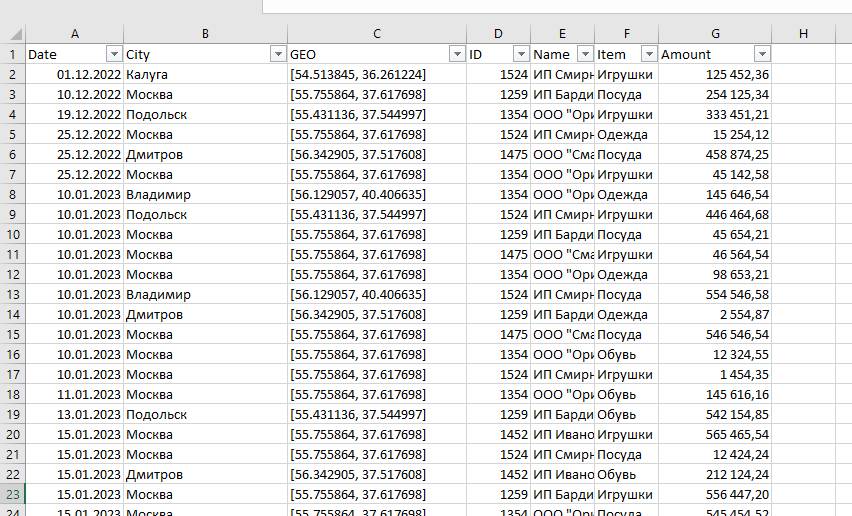Click the date cell 19.12.2022
The width and height of the screenshot is (852, 516).
75,114
